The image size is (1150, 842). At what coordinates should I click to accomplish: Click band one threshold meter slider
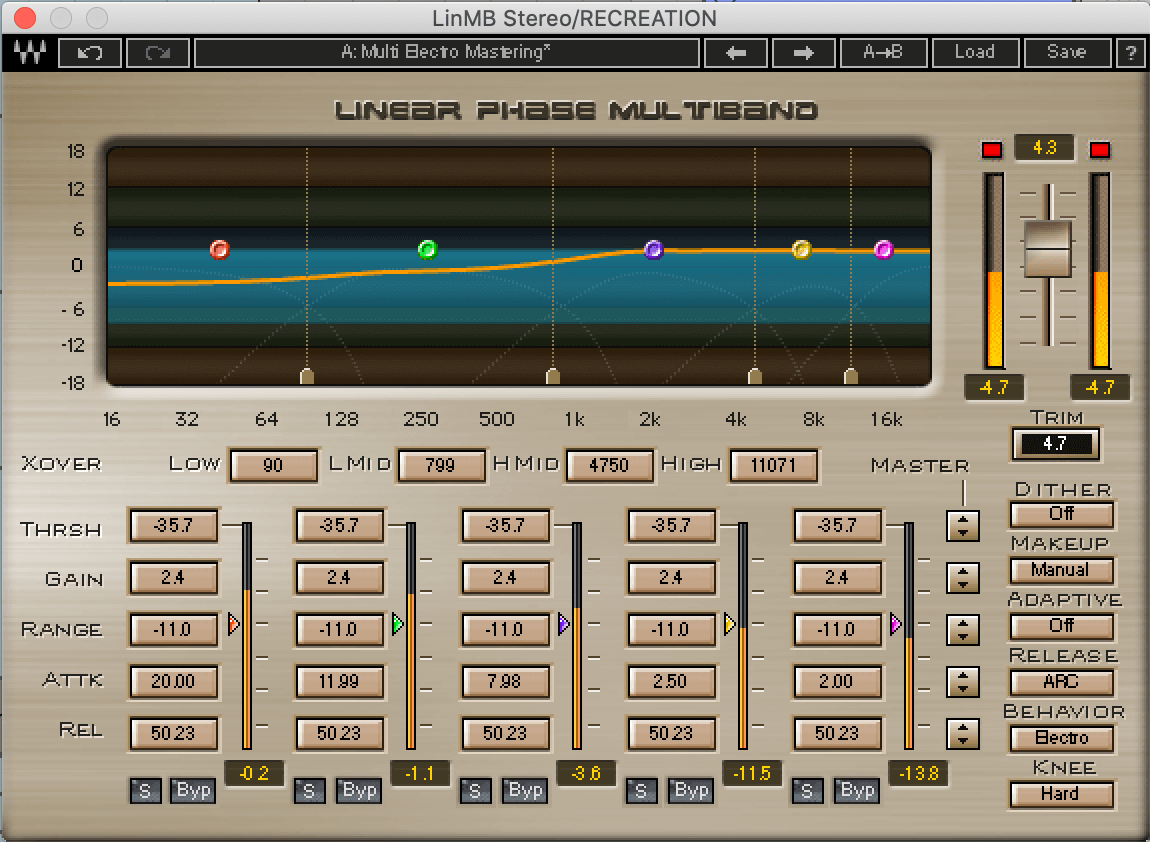pyautogui.click(x=247, y=635)
